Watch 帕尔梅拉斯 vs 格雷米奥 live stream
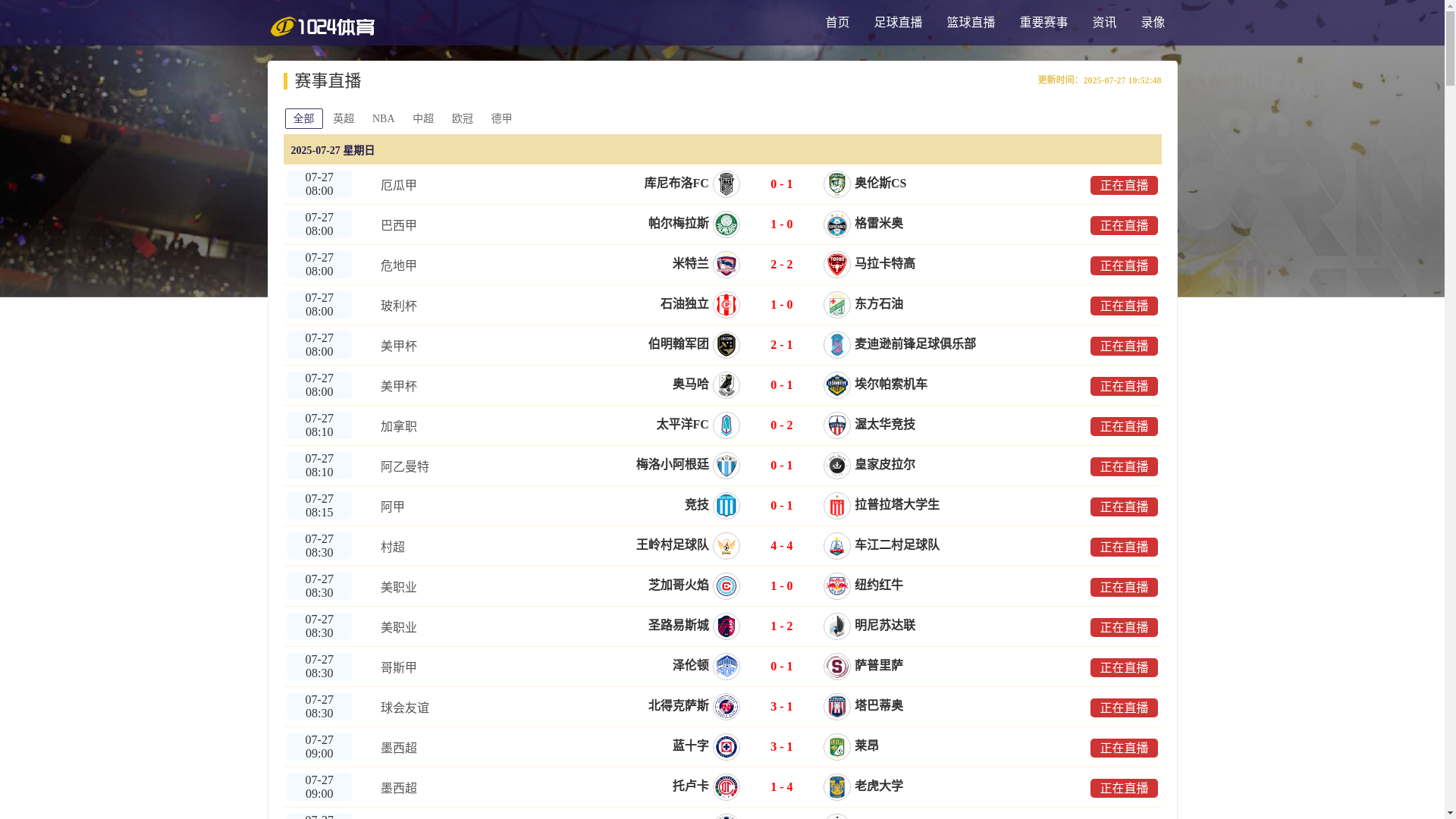Image resolution: width=1456 pixels, height=819 pixels. click(1124, 226)
